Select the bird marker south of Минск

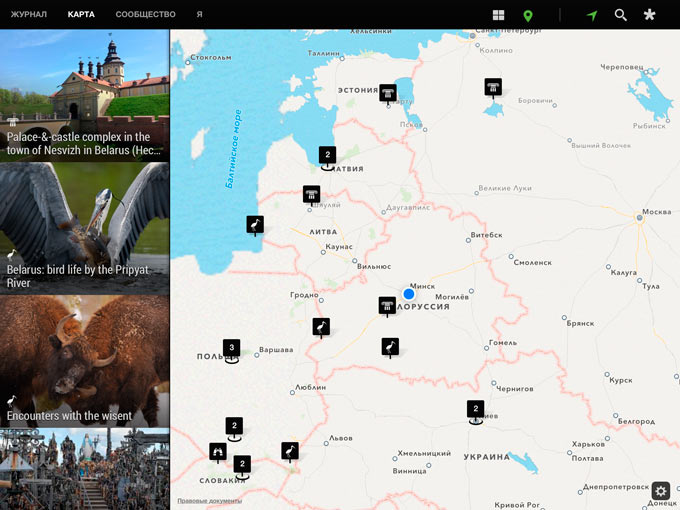point(390,347)
